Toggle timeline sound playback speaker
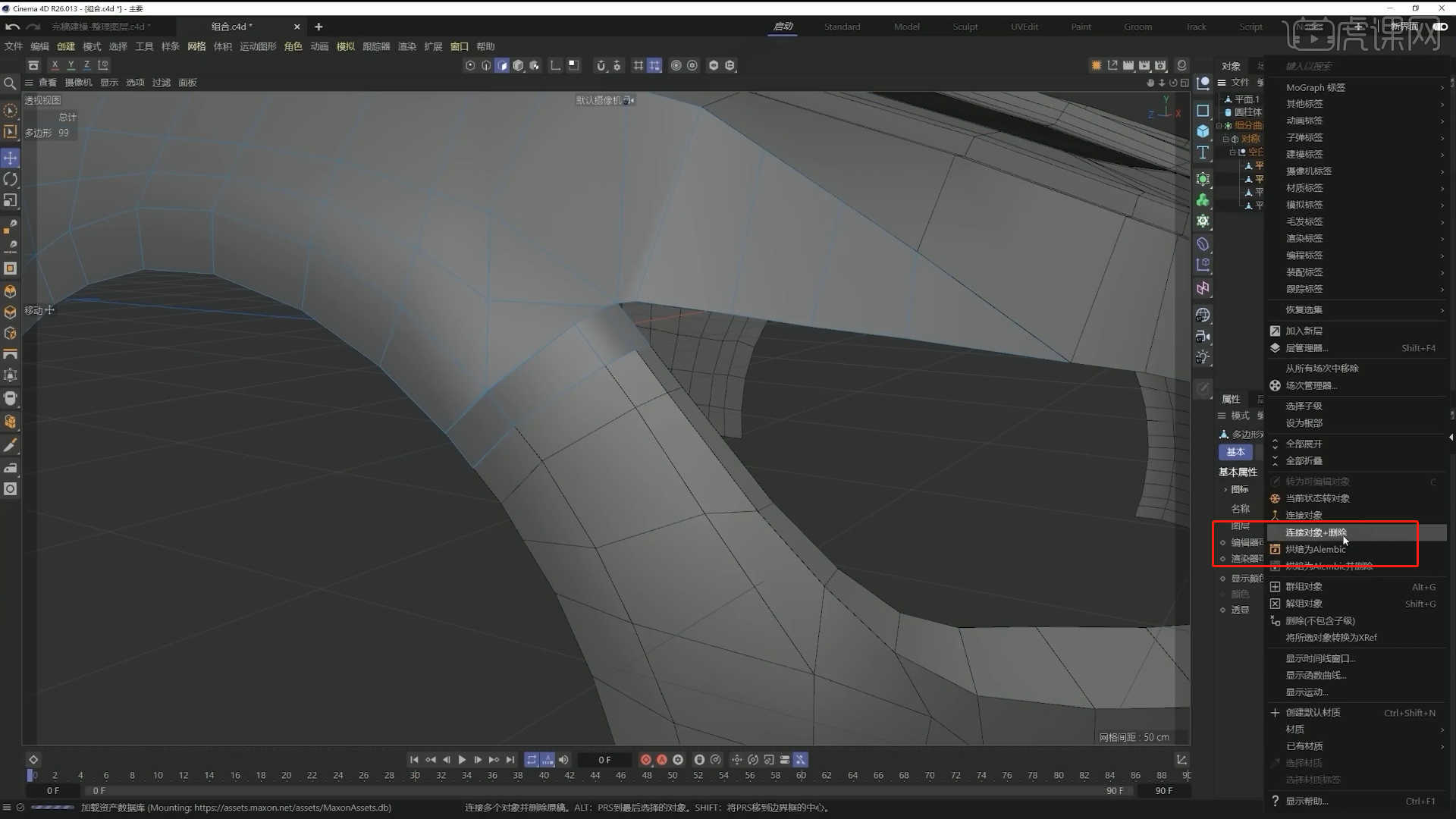The height and width of the screenshot is (819, 1456). (563, 760)
